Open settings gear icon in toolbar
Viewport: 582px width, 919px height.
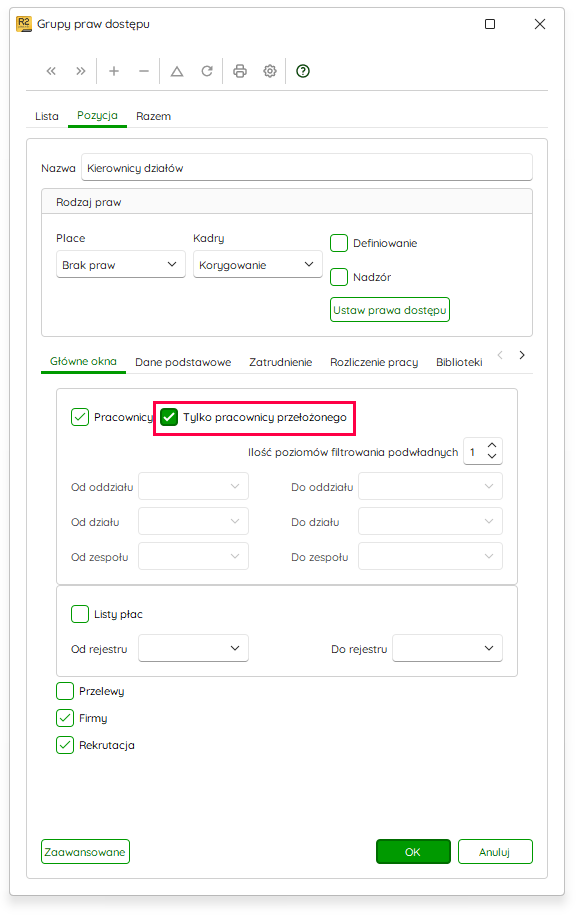[270, 71]
